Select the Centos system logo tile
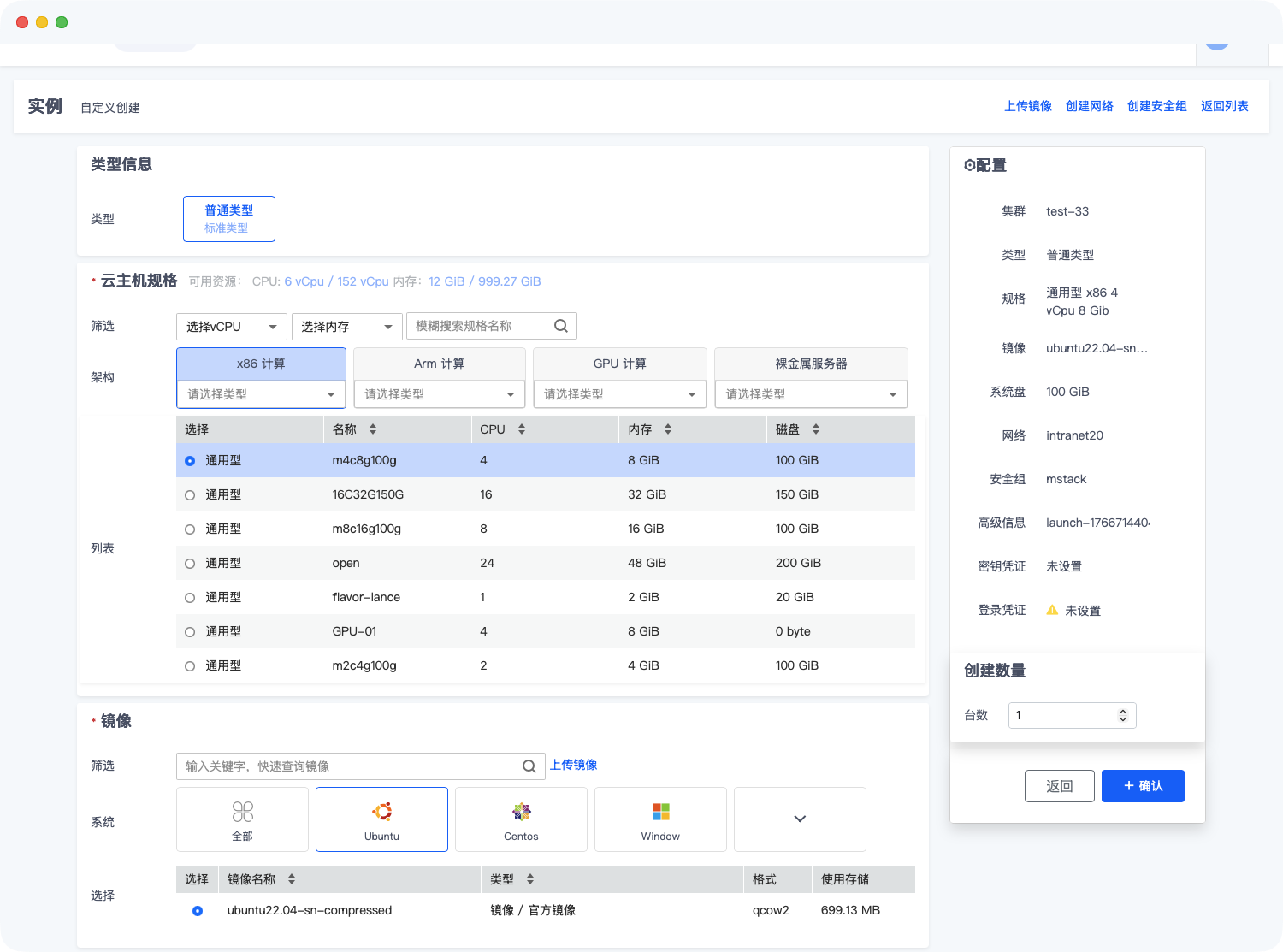 click(x=521, y=819)
